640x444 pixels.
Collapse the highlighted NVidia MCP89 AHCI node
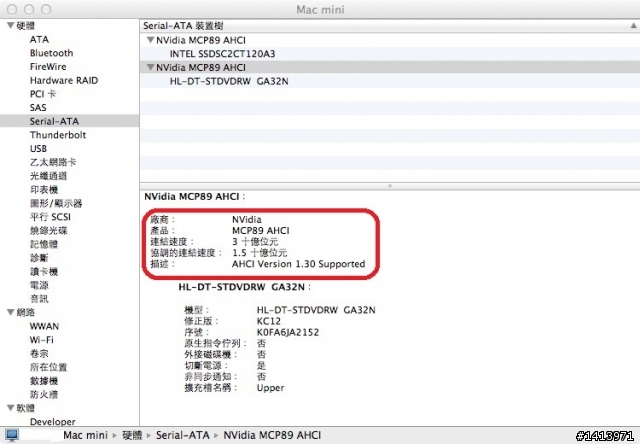point(150,67)
